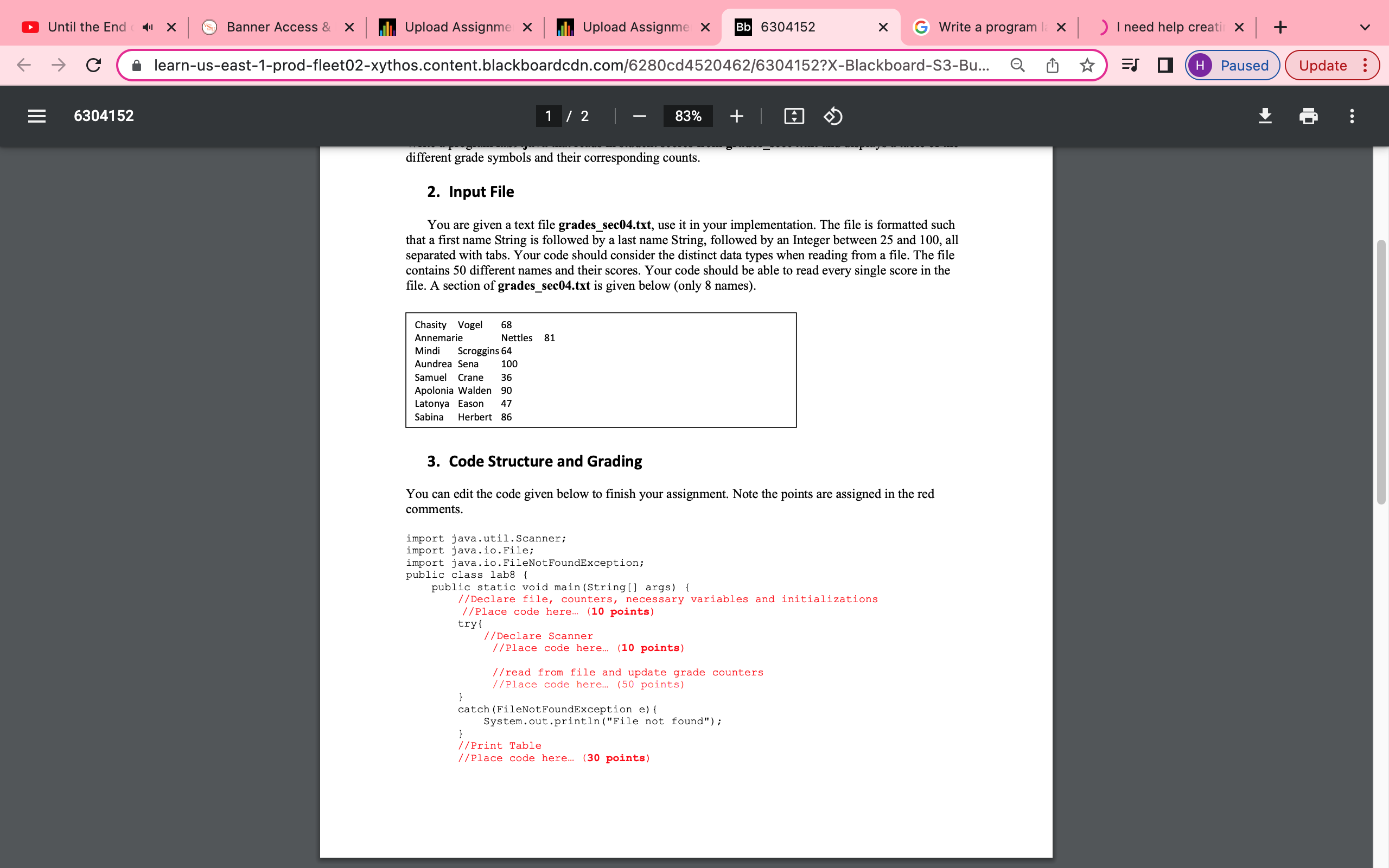Open the tab search chevron menu
Viewport: 1389px width, 868px height.
pyautogui.click(x=1366, y=27)
